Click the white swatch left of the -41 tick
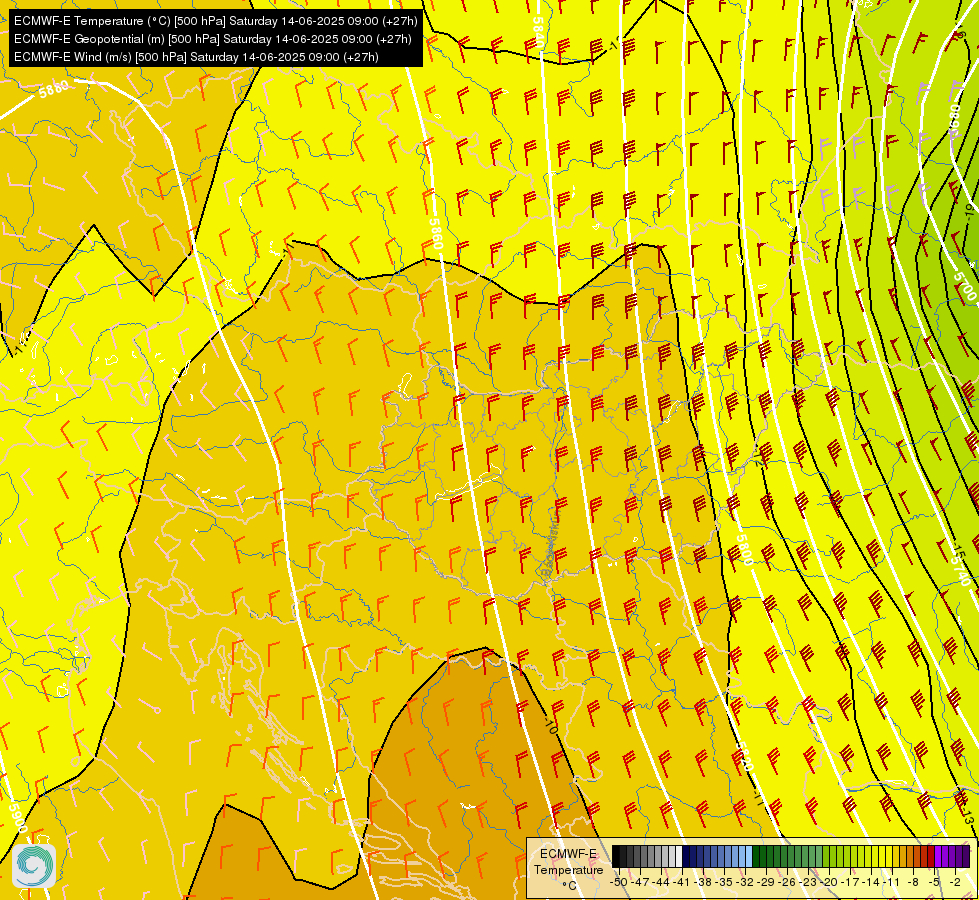 click(x=679, y=857)
